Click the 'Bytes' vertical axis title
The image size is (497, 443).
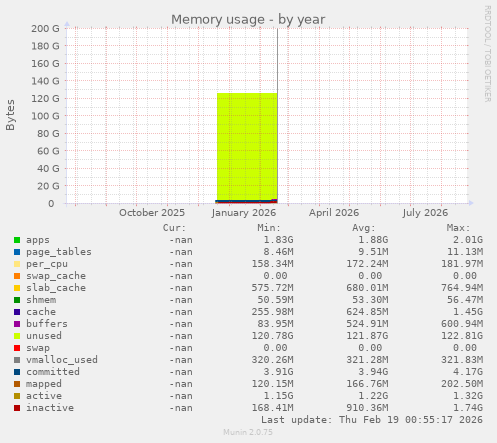pos(10,115)
